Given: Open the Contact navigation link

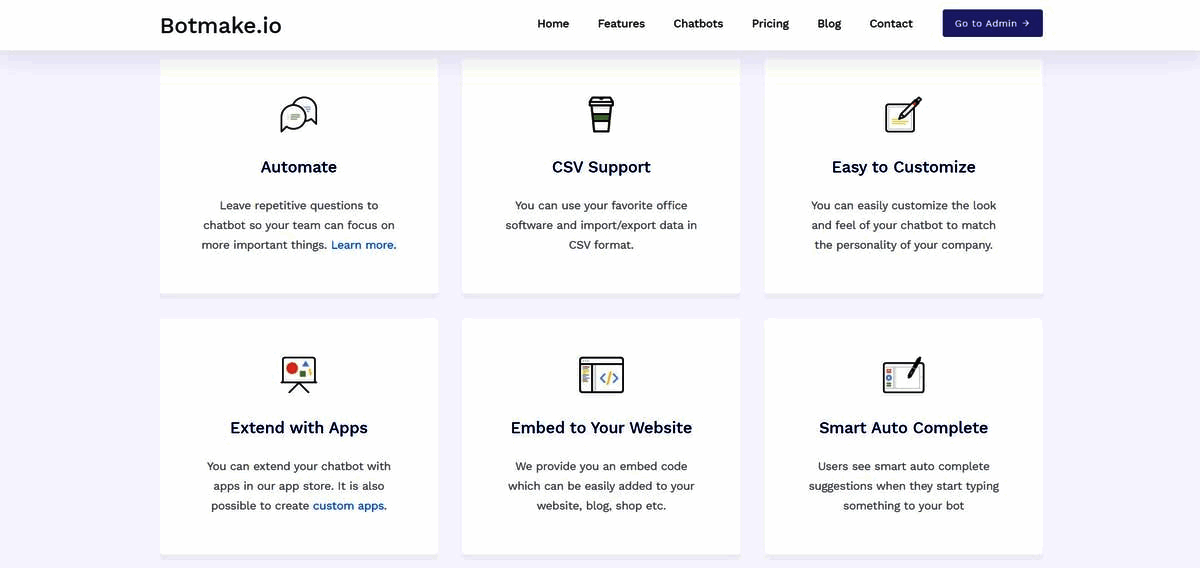Looking at the screenshot, I should pos(891,24).
